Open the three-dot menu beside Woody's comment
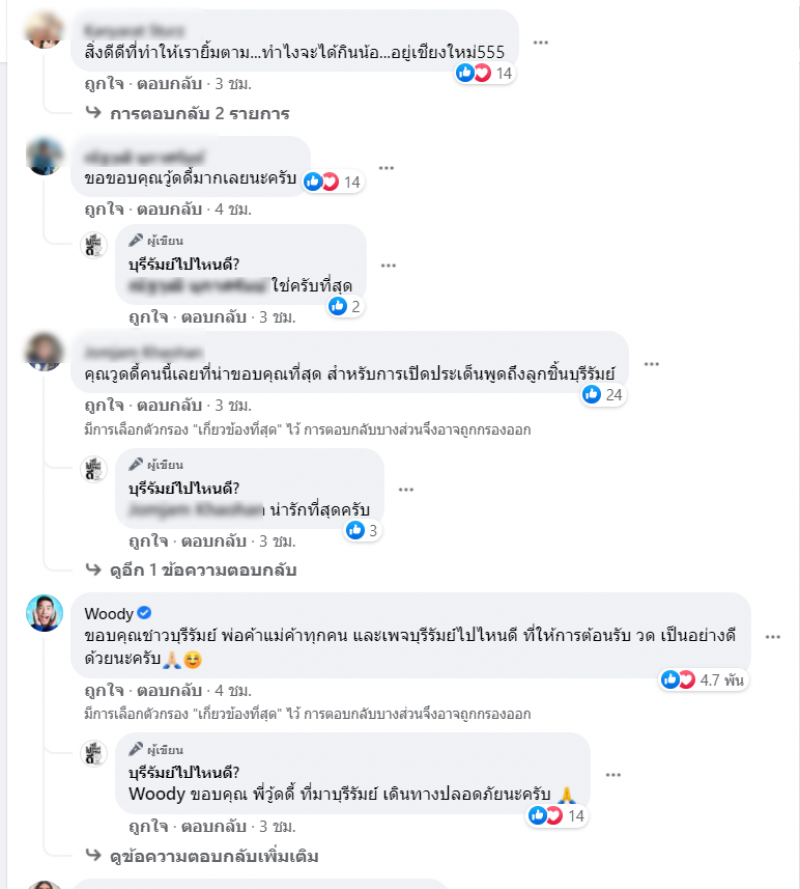Viewport: 800px width, 889px height. (x=773, y=637)
